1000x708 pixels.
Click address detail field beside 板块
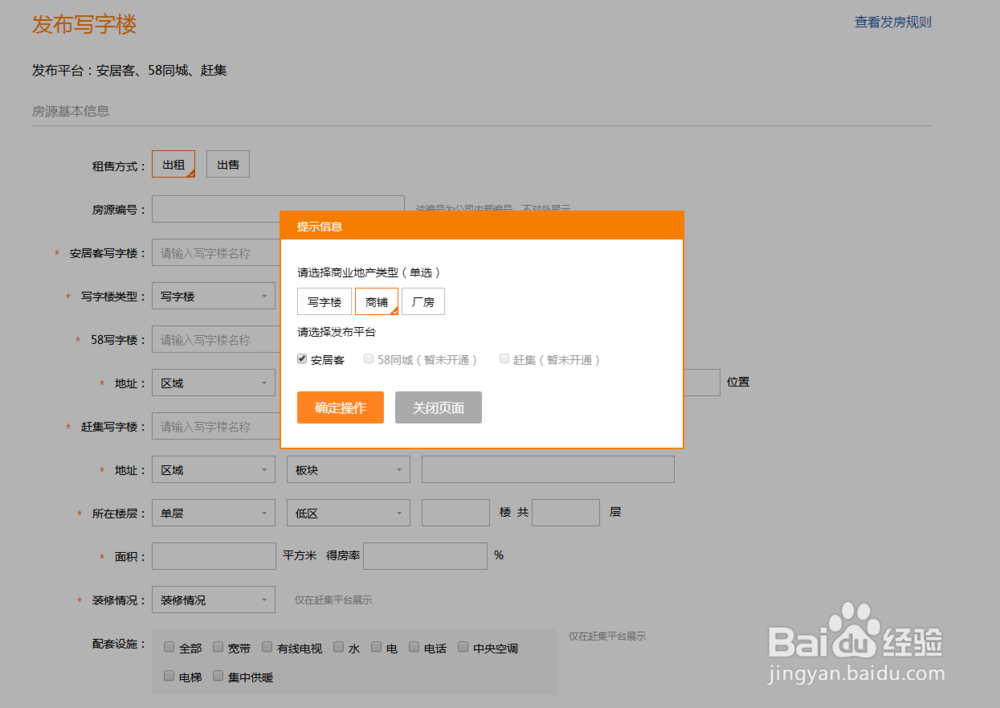point(548,469)
